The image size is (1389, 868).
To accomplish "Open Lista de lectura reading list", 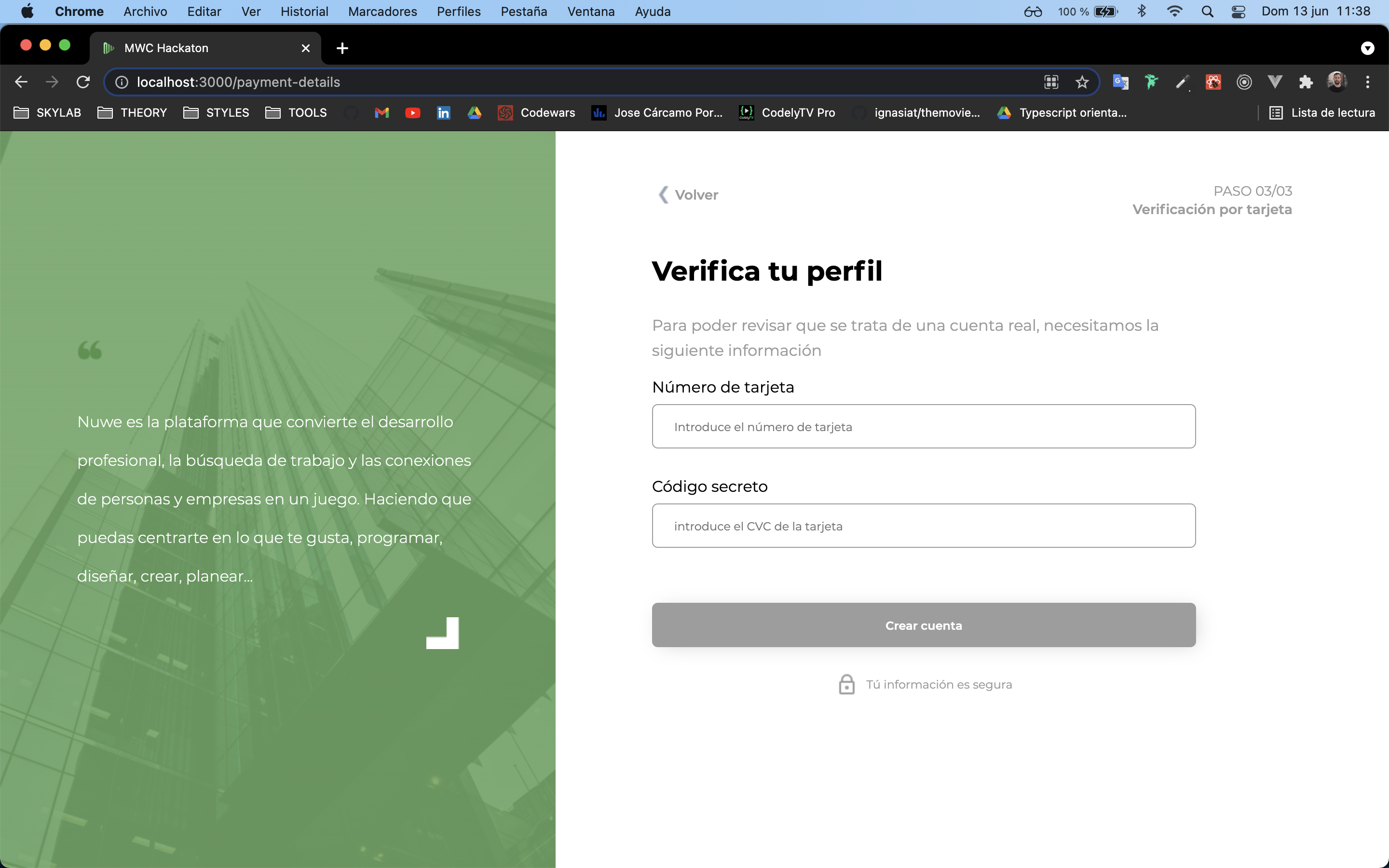I will (x=1322, y=112).
